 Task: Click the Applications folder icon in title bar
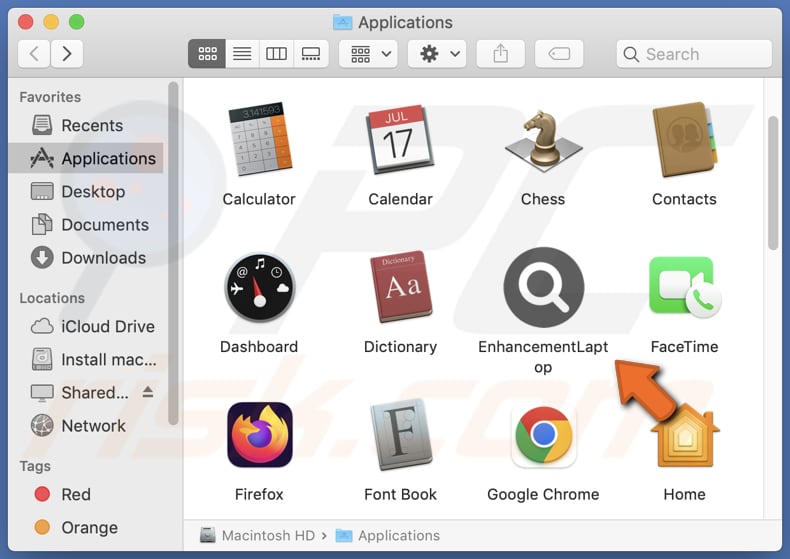pos(343,22)
